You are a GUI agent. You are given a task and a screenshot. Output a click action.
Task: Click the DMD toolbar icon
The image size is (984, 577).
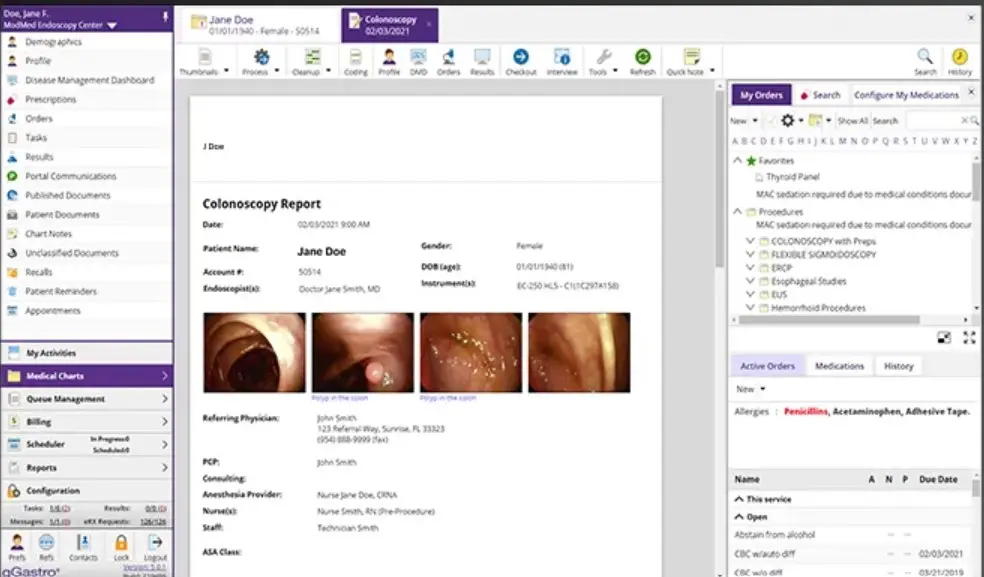pyautogui.click(x=418, y=60)
